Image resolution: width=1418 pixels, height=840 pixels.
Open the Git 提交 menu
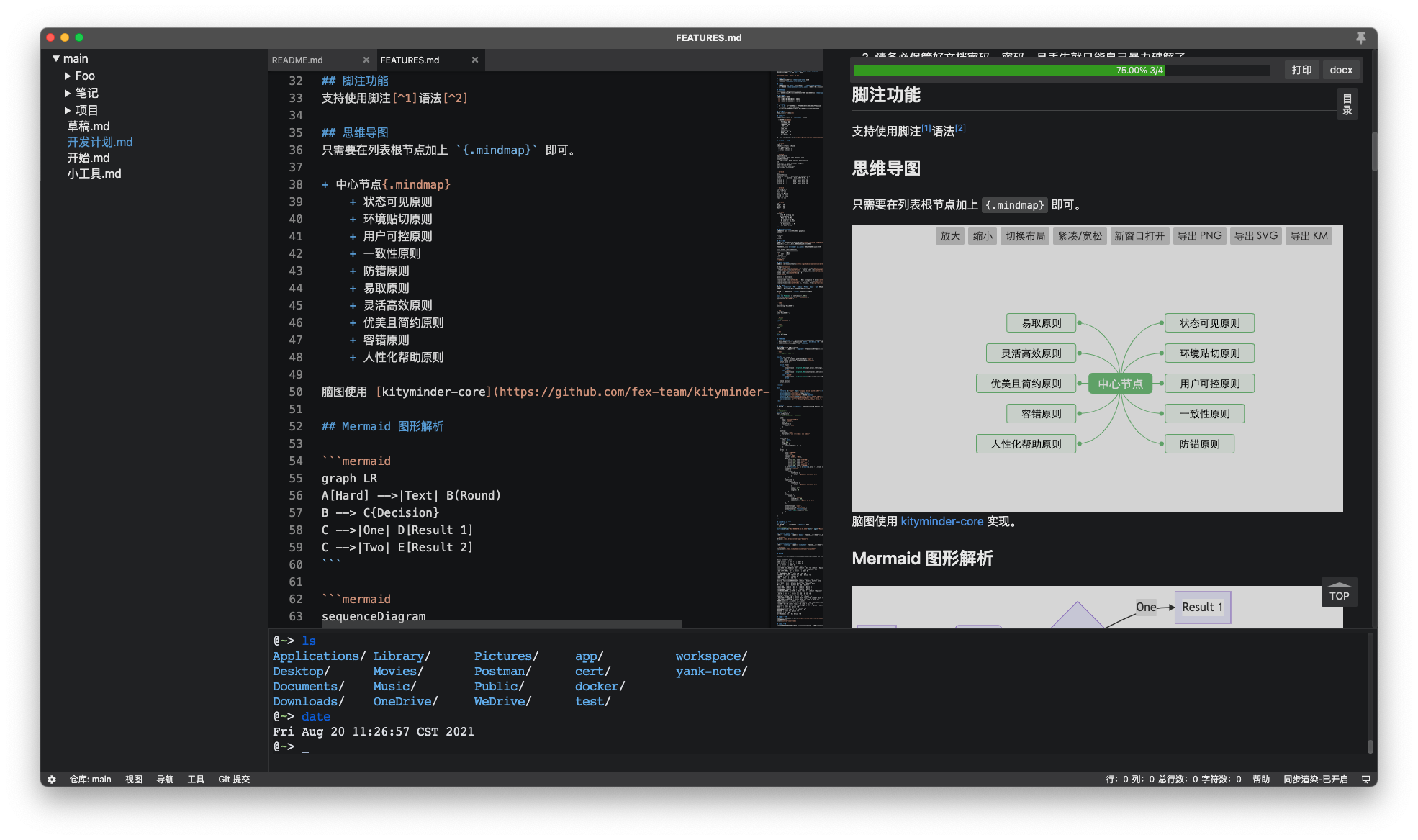(234, 779)
